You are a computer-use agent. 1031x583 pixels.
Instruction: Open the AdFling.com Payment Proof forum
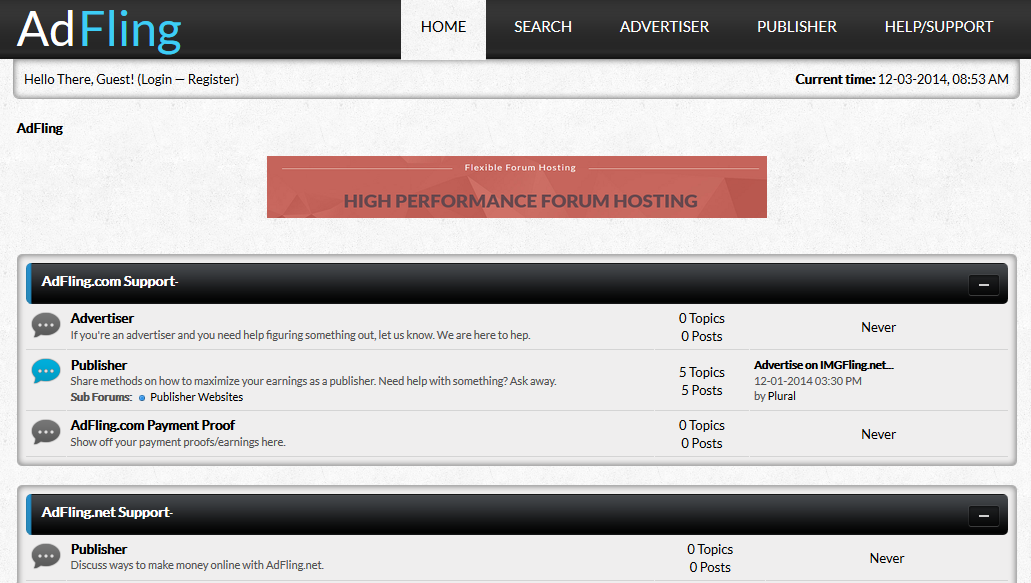click(x=153, y=425)
